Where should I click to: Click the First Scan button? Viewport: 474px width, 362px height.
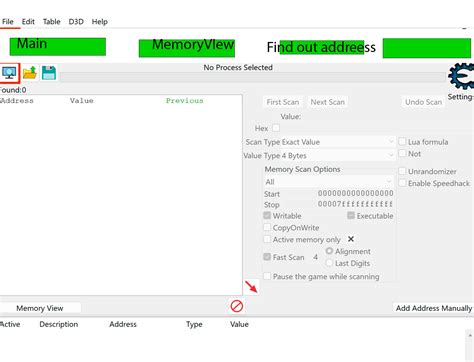pyautogui.click(x=283, y=102)
